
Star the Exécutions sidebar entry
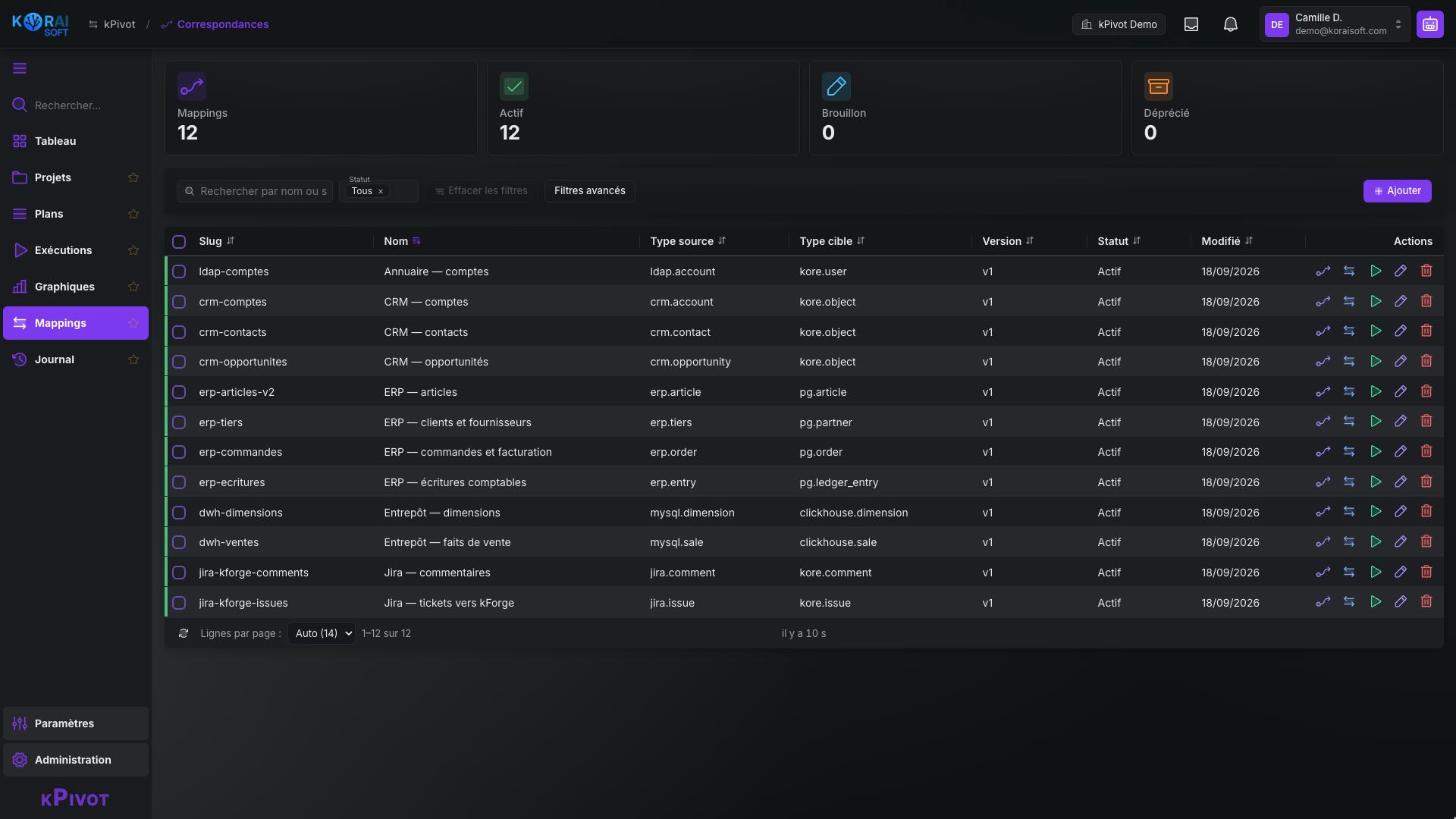click(x=133, y=250)
